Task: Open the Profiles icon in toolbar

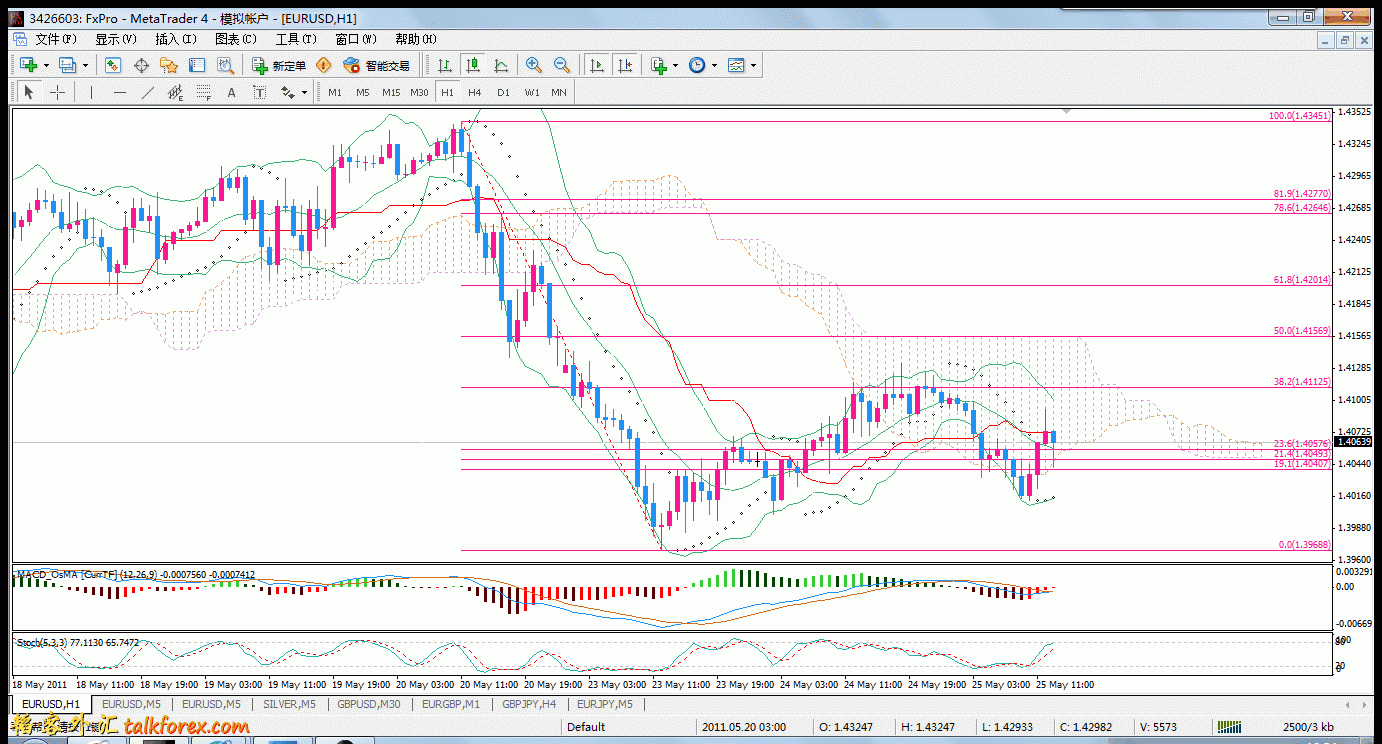Action: (x=68, y=65)
